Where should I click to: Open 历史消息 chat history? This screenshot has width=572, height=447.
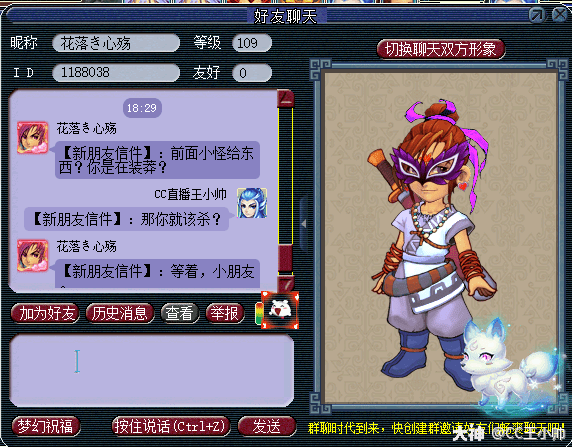click(x=119, y=313)
